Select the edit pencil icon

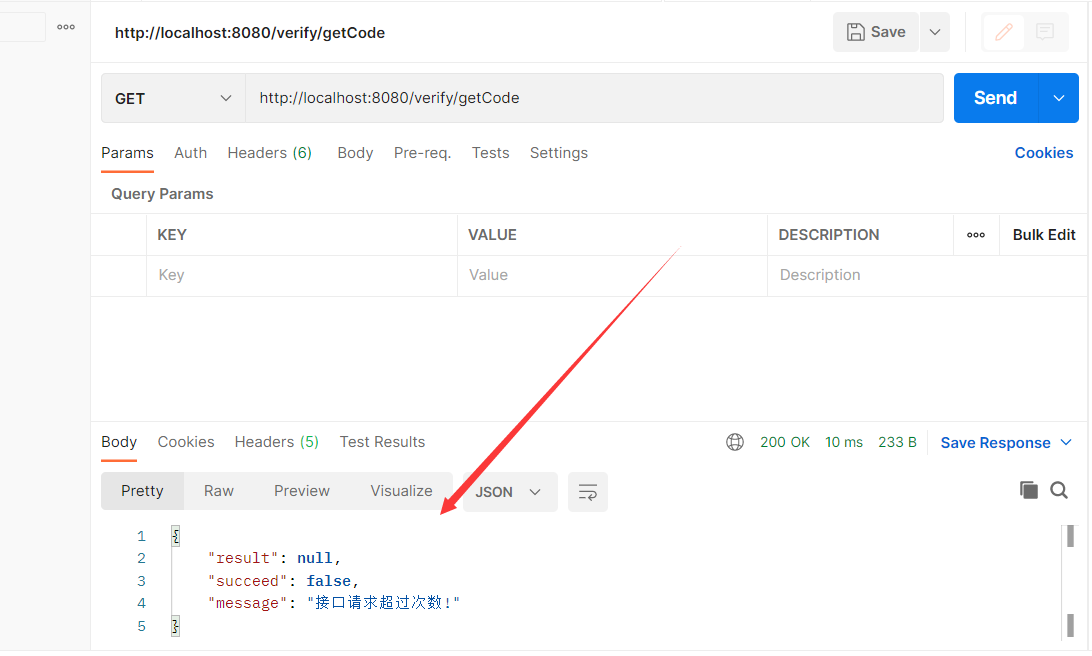click(1003, 32)
